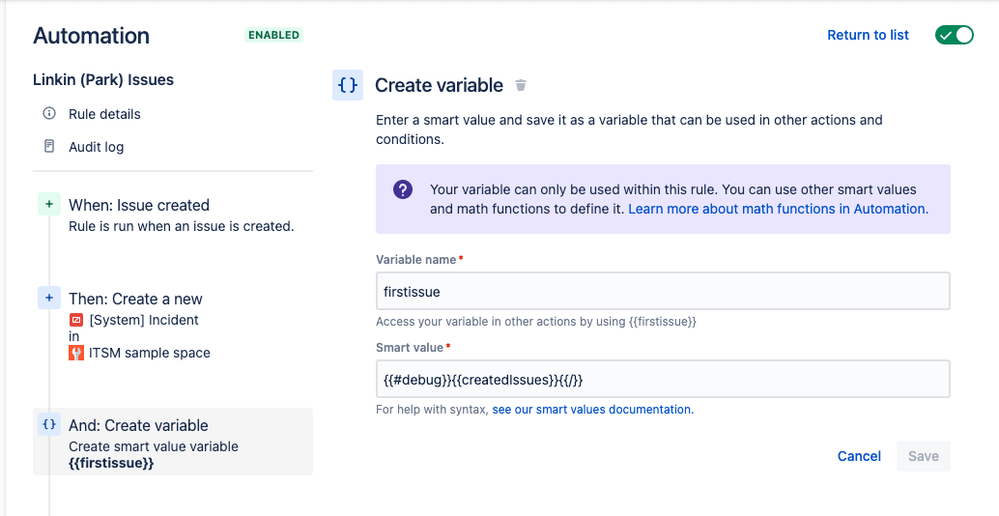Click the Create variable heading text
Image resolution: width=999 pixels, height=516 pixels.
pyautogui.click(x=439, y=85)
